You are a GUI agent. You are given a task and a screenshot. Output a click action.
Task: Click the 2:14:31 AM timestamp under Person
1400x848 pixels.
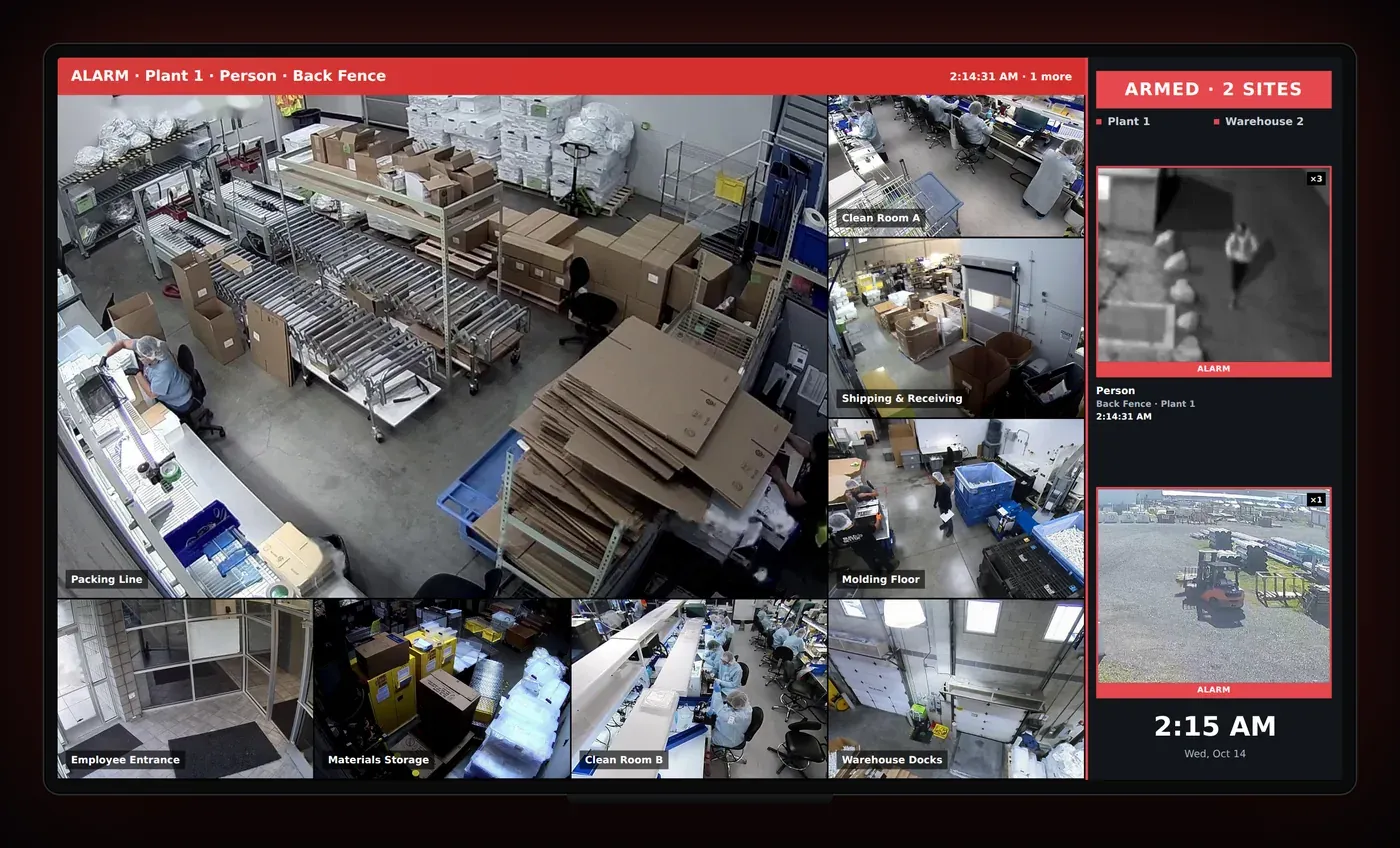click(x=1123, y=417)
